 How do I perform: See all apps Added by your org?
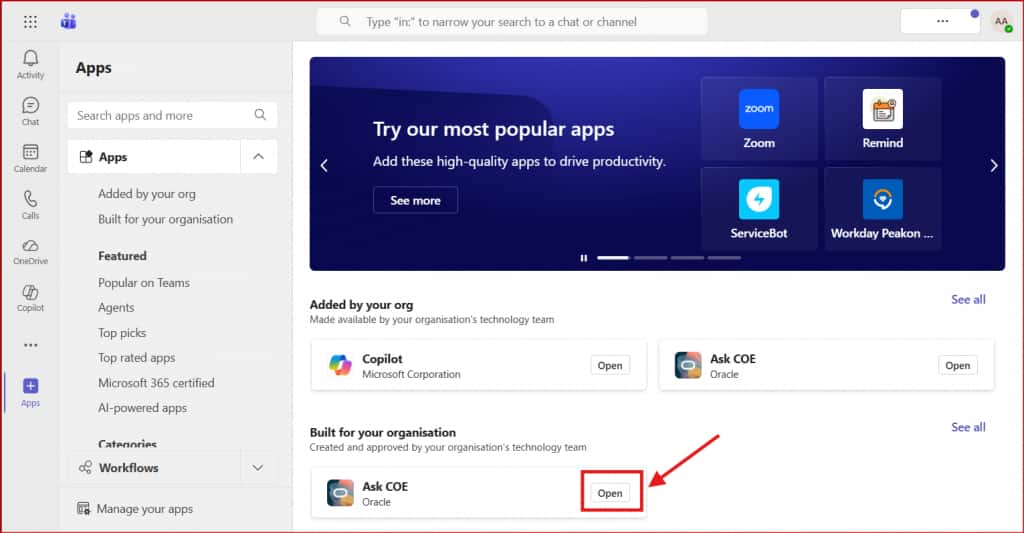[x=968, y=299]
